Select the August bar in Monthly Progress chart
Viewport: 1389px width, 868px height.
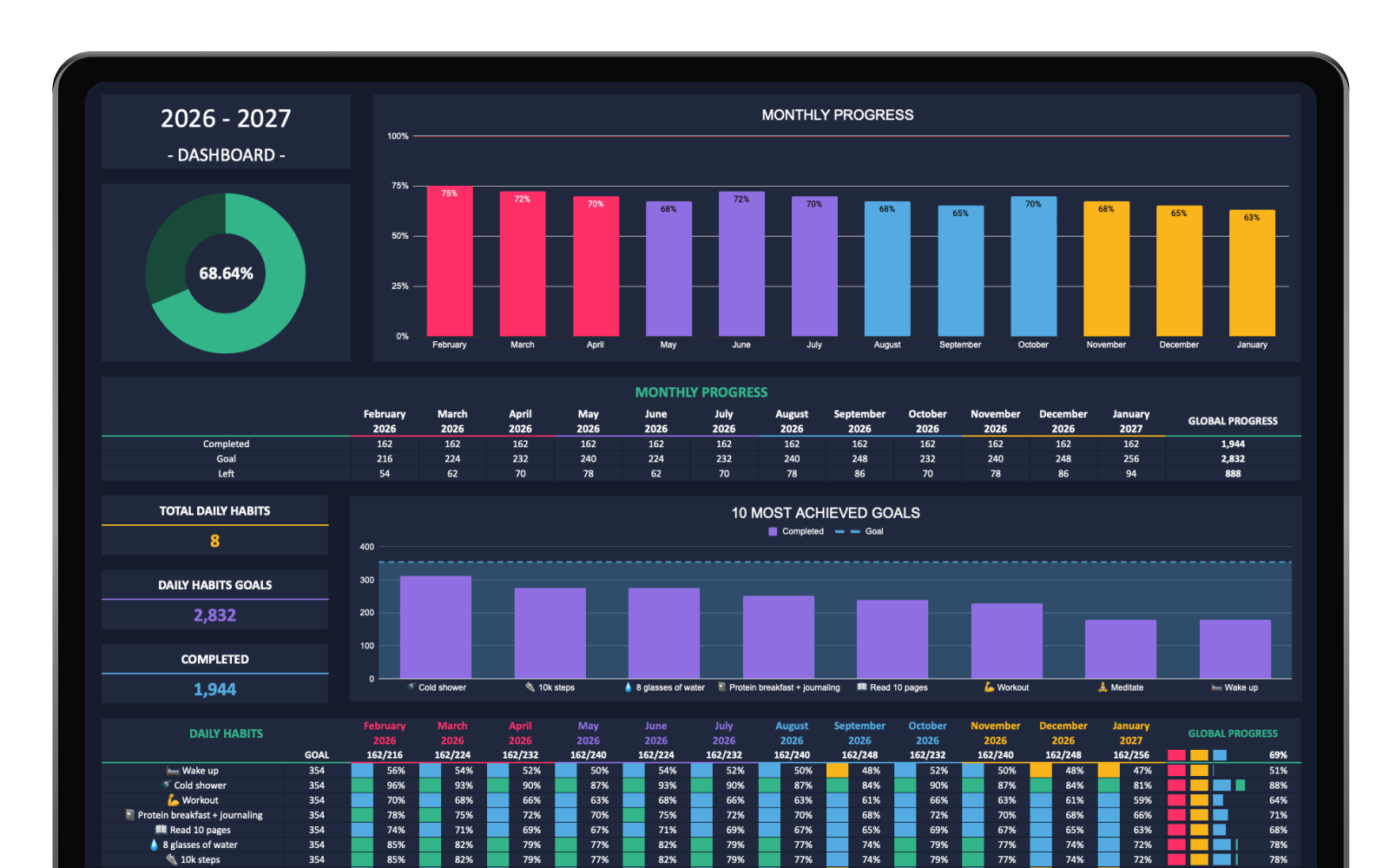click(x=887, y=269)
